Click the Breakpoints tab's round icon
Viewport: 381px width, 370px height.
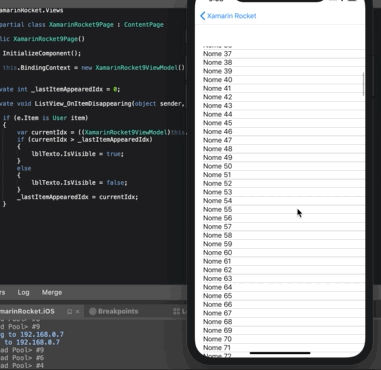[93, 311]
